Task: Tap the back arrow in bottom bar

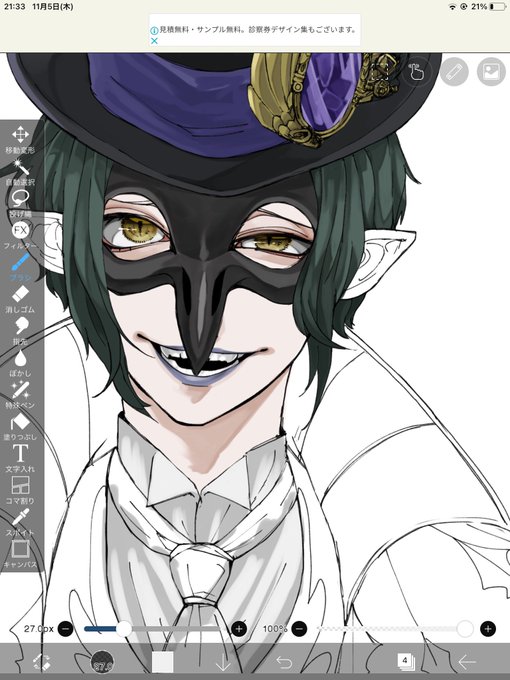Action: pos(467,662)
